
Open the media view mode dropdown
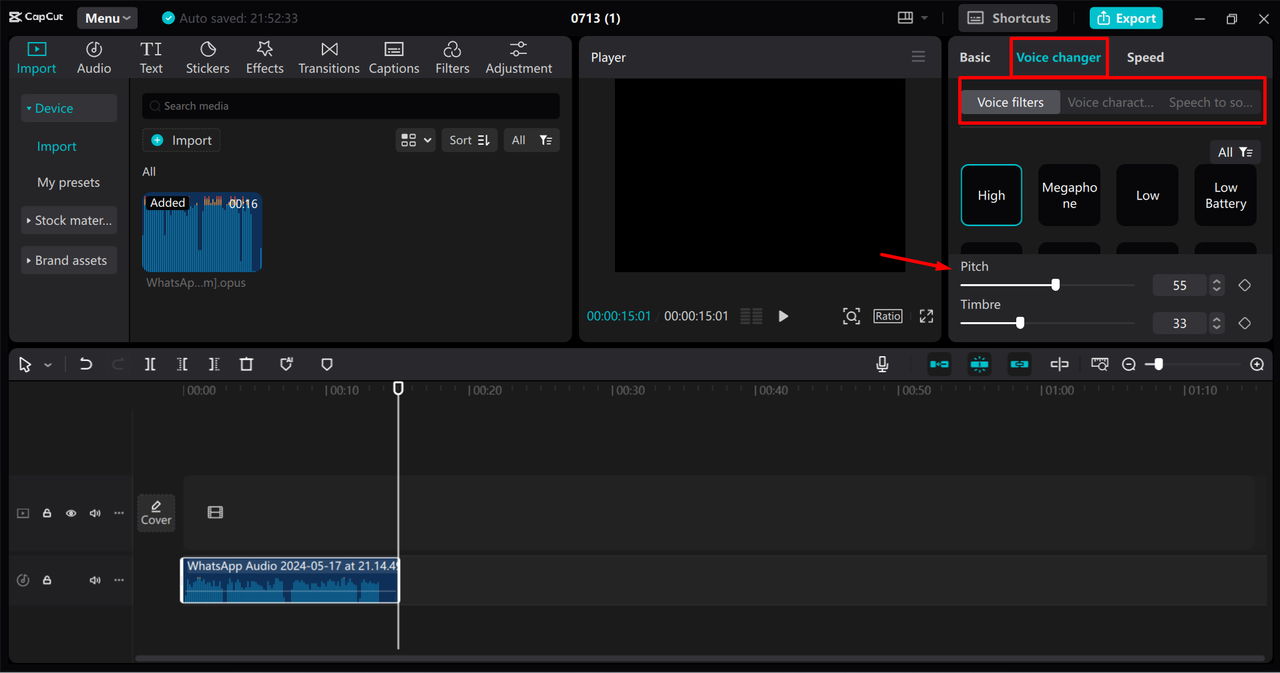click(x=416, y=140)
